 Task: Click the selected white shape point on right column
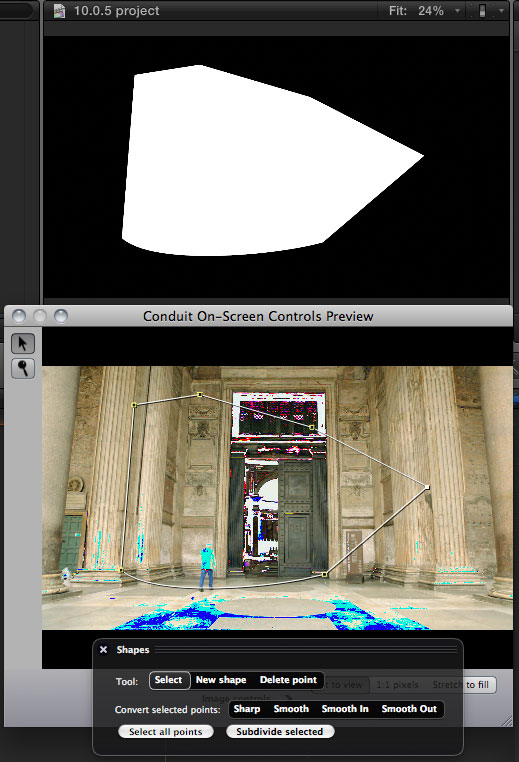427,487
